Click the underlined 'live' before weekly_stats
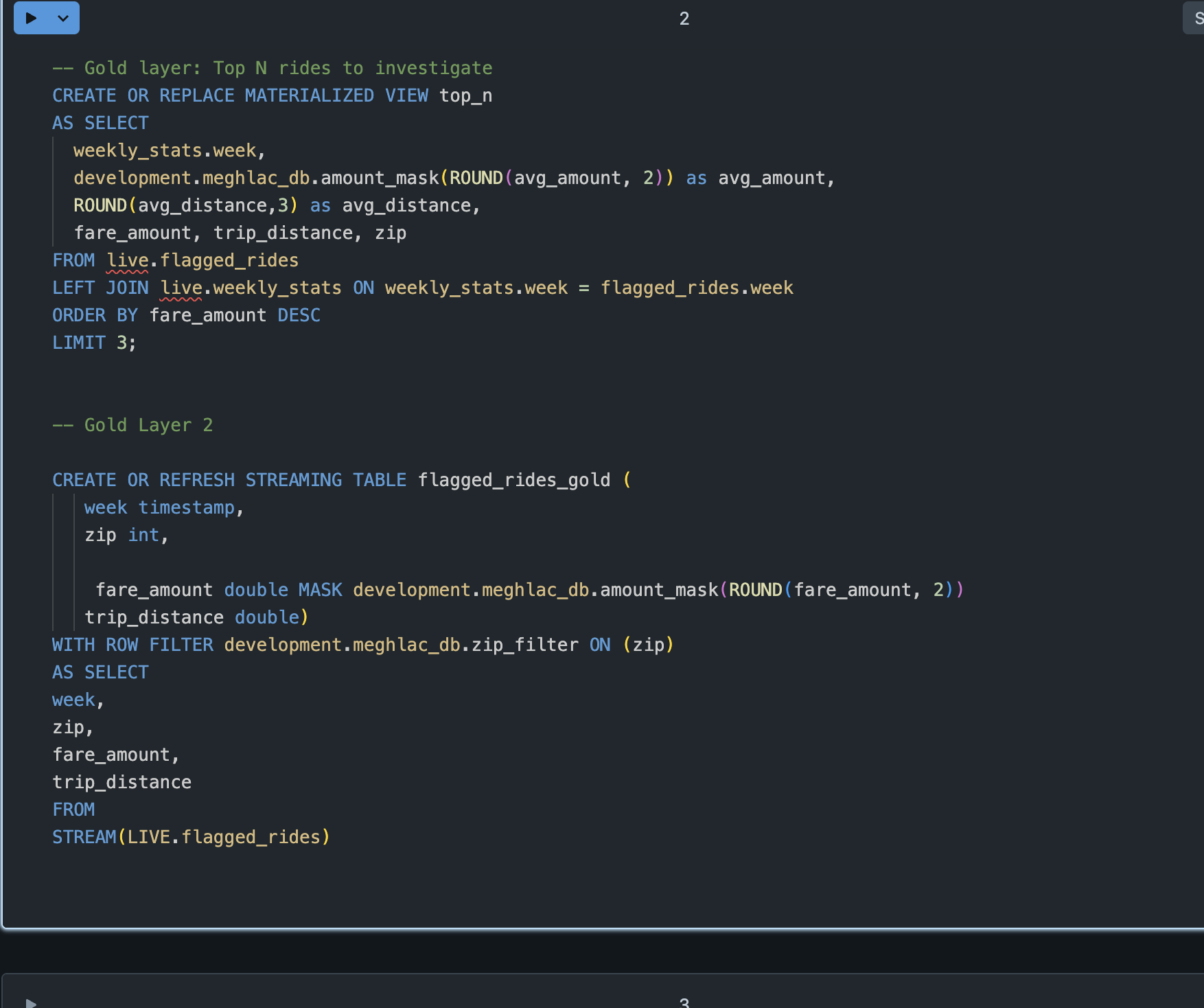 (x=181, y=288)
